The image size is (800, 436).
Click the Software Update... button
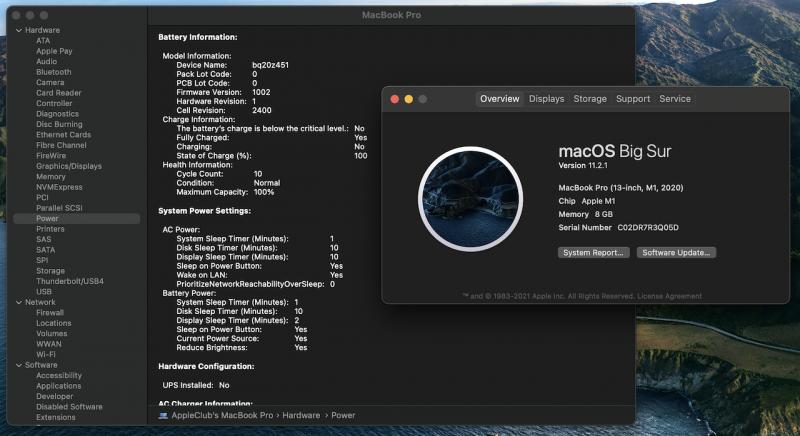click(676, 253)
